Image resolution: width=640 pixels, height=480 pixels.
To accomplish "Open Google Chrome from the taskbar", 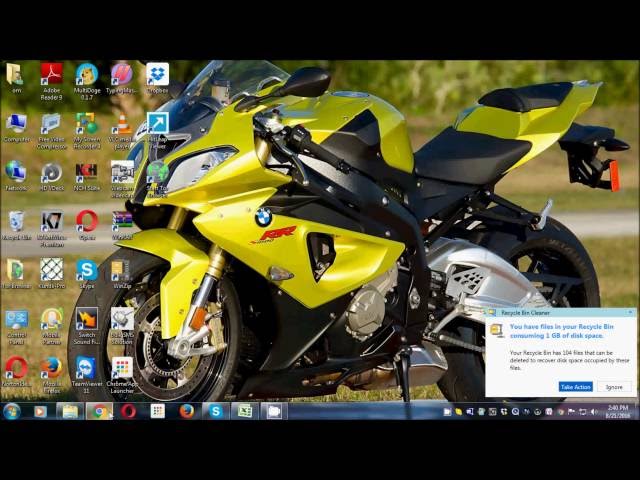I will click(99, 411).
